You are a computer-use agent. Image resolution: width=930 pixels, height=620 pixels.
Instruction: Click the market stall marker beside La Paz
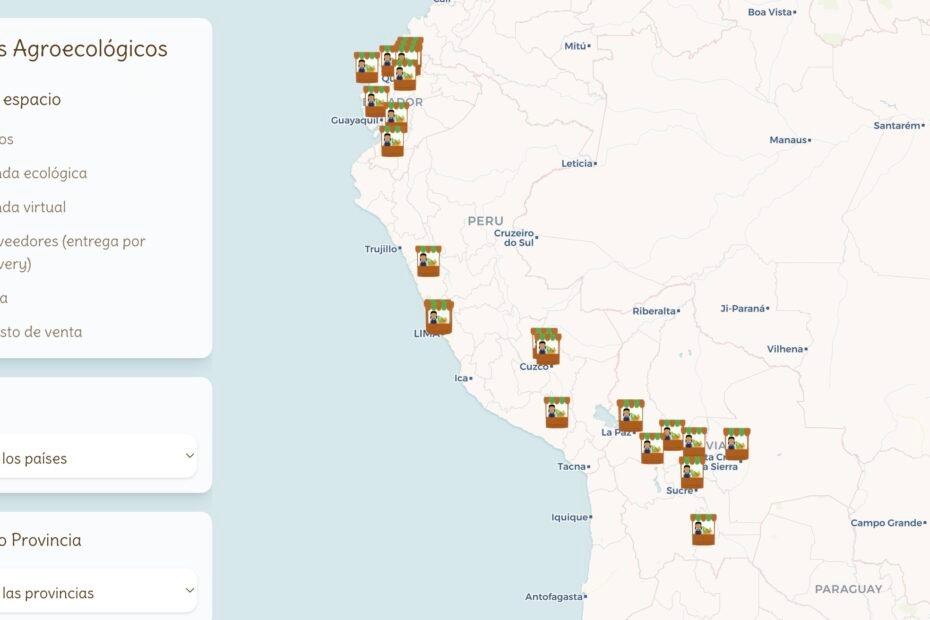630,415
